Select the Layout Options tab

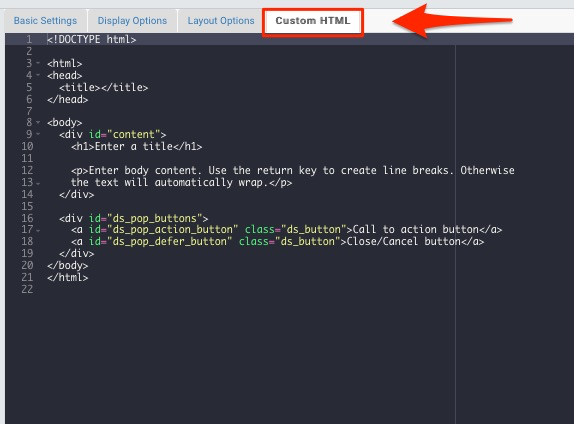coord(221,21)
